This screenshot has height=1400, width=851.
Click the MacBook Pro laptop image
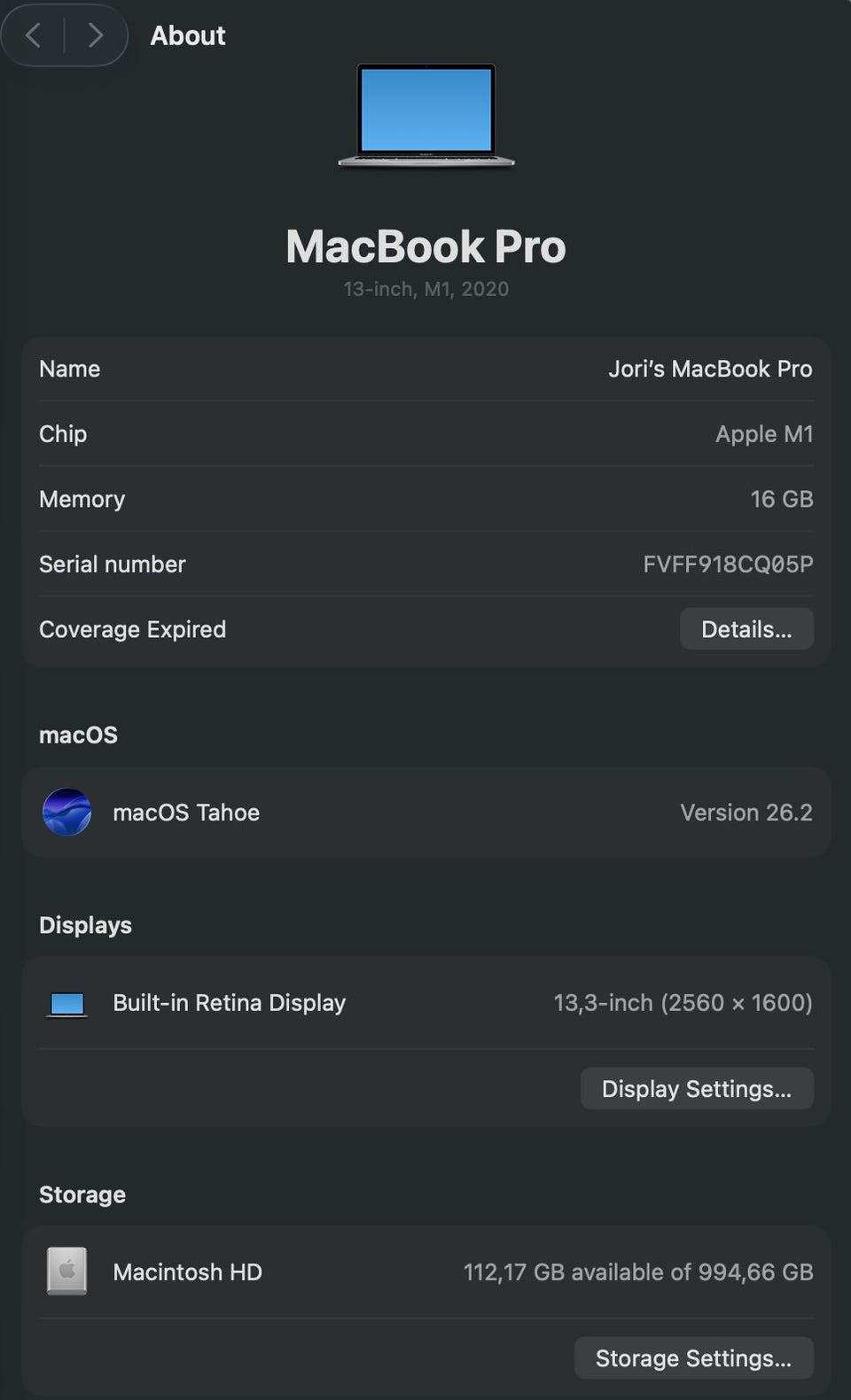tap(426, 114)
